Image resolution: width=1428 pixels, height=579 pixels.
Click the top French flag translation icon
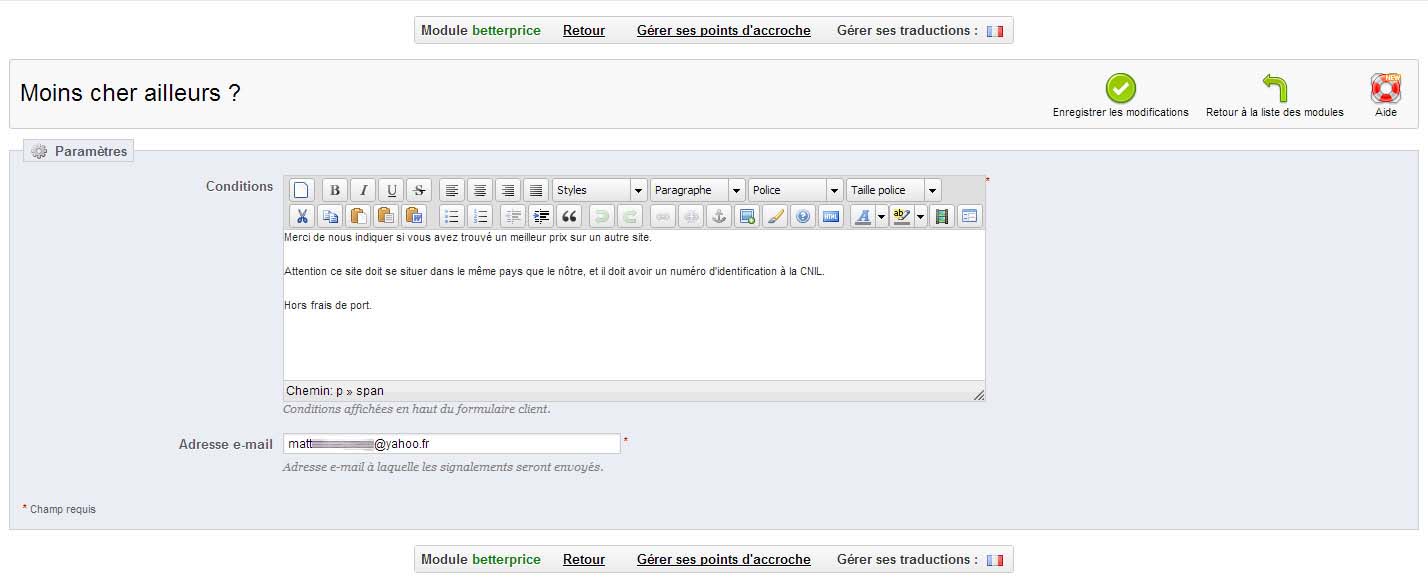tap(994, 31)
